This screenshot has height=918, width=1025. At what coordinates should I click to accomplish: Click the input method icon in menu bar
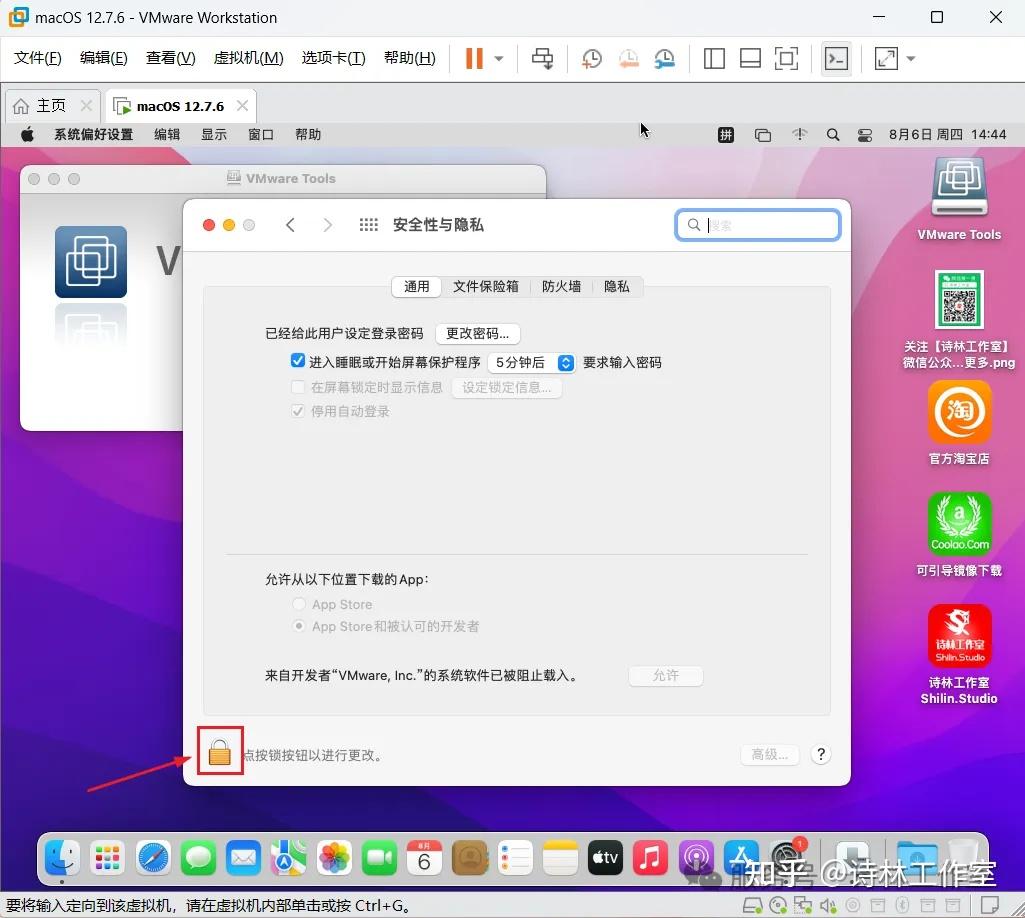pos(726,135)
